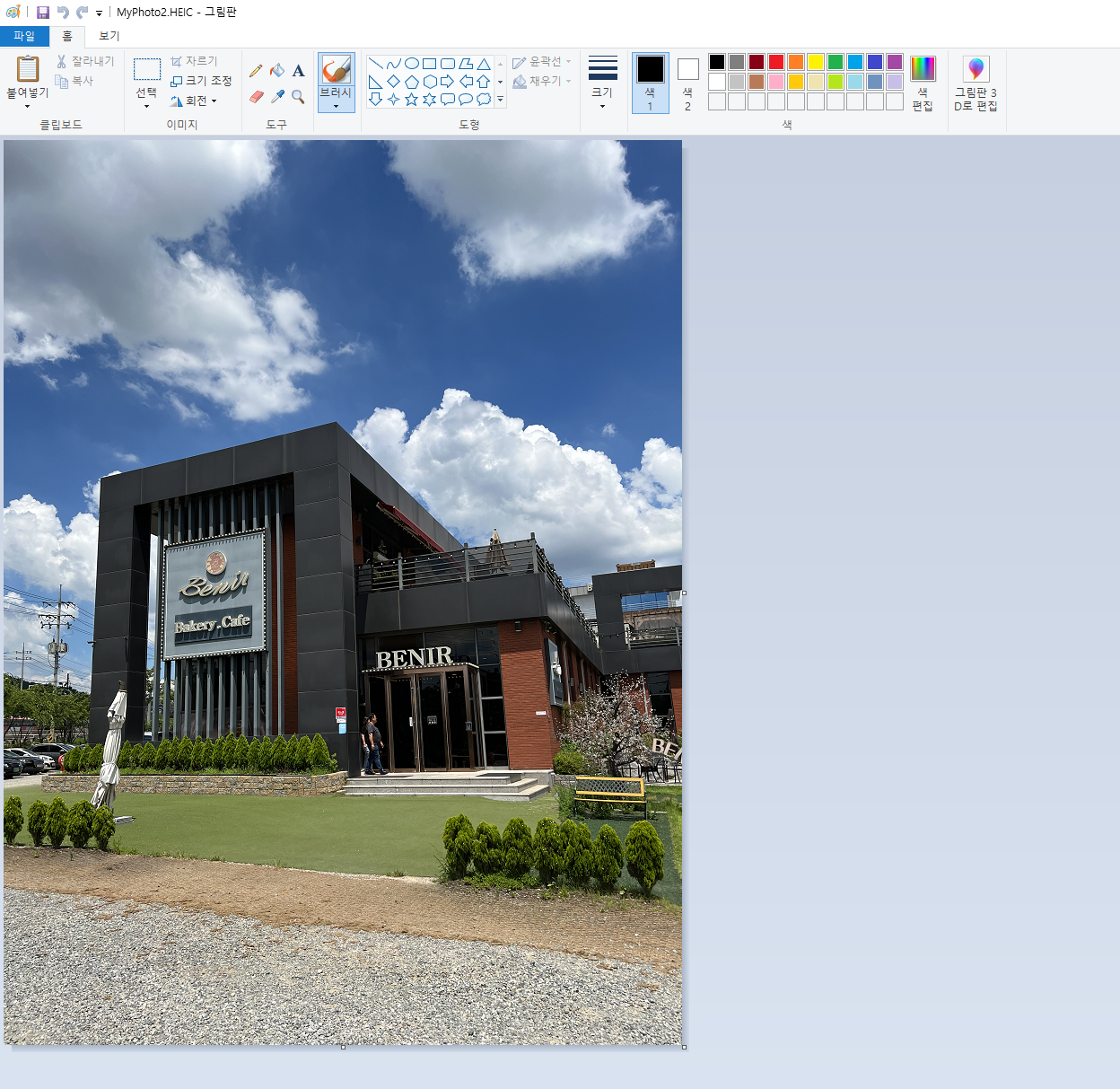Viewport: 1120px width, 1089px height.
Task: Click the Redo arrow in the title bar
Action: 83,13
